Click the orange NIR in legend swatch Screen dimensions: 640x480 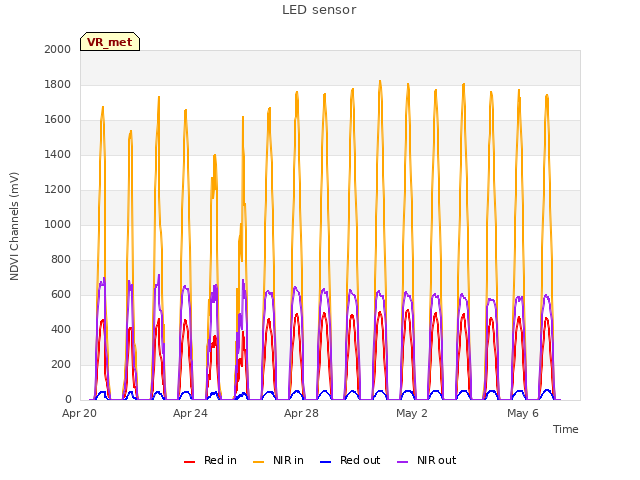click(258, 462)
